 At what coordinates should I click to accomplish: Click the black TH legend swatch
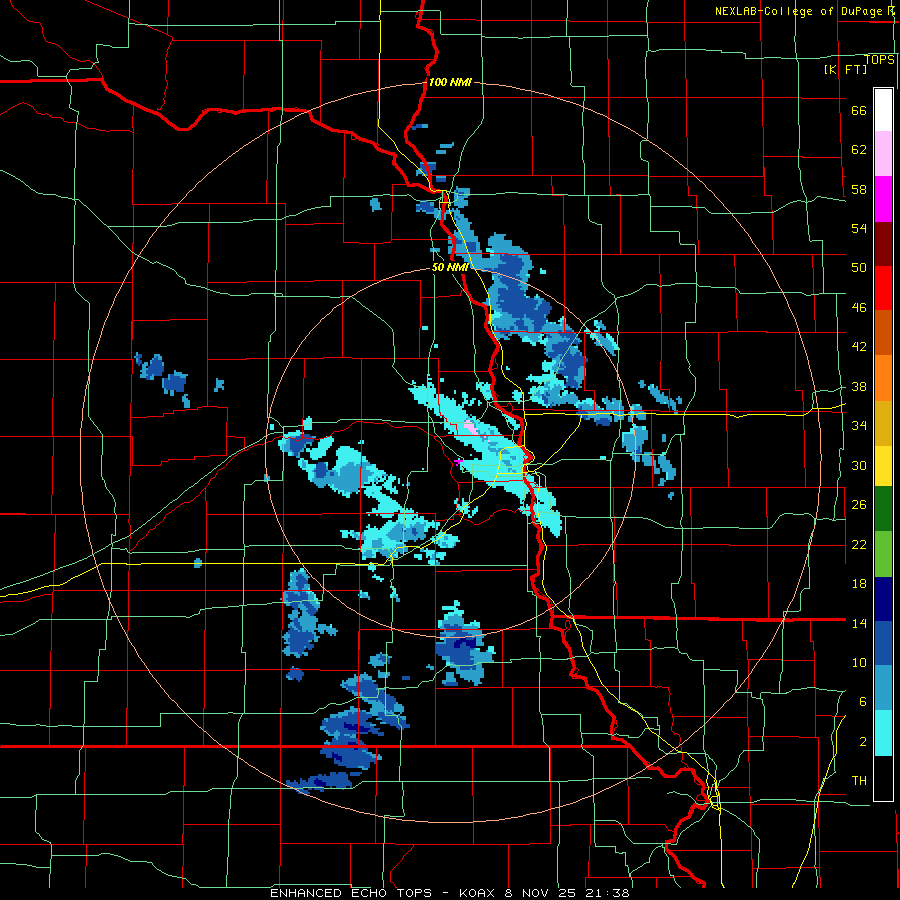[883, 778]
